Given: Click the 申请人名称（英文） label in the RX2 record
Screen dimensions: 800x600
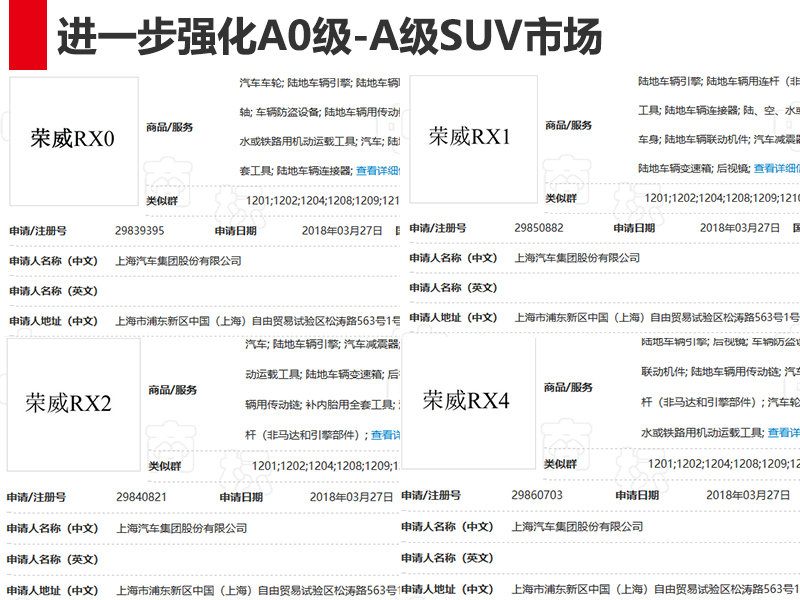Looking at the screenshot, I should (x=52, y=559).
